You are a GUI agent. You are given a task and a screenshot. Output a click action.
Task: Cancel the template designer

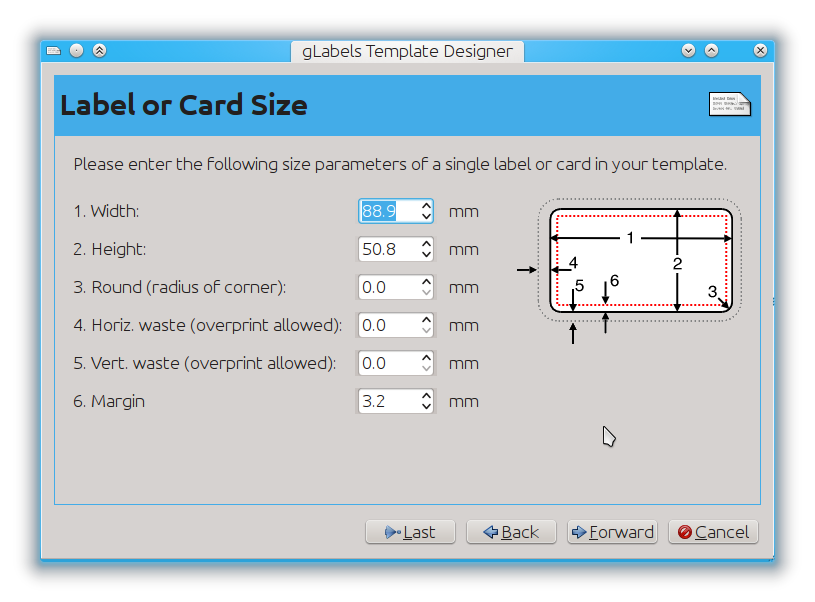(x=713, y=532)
